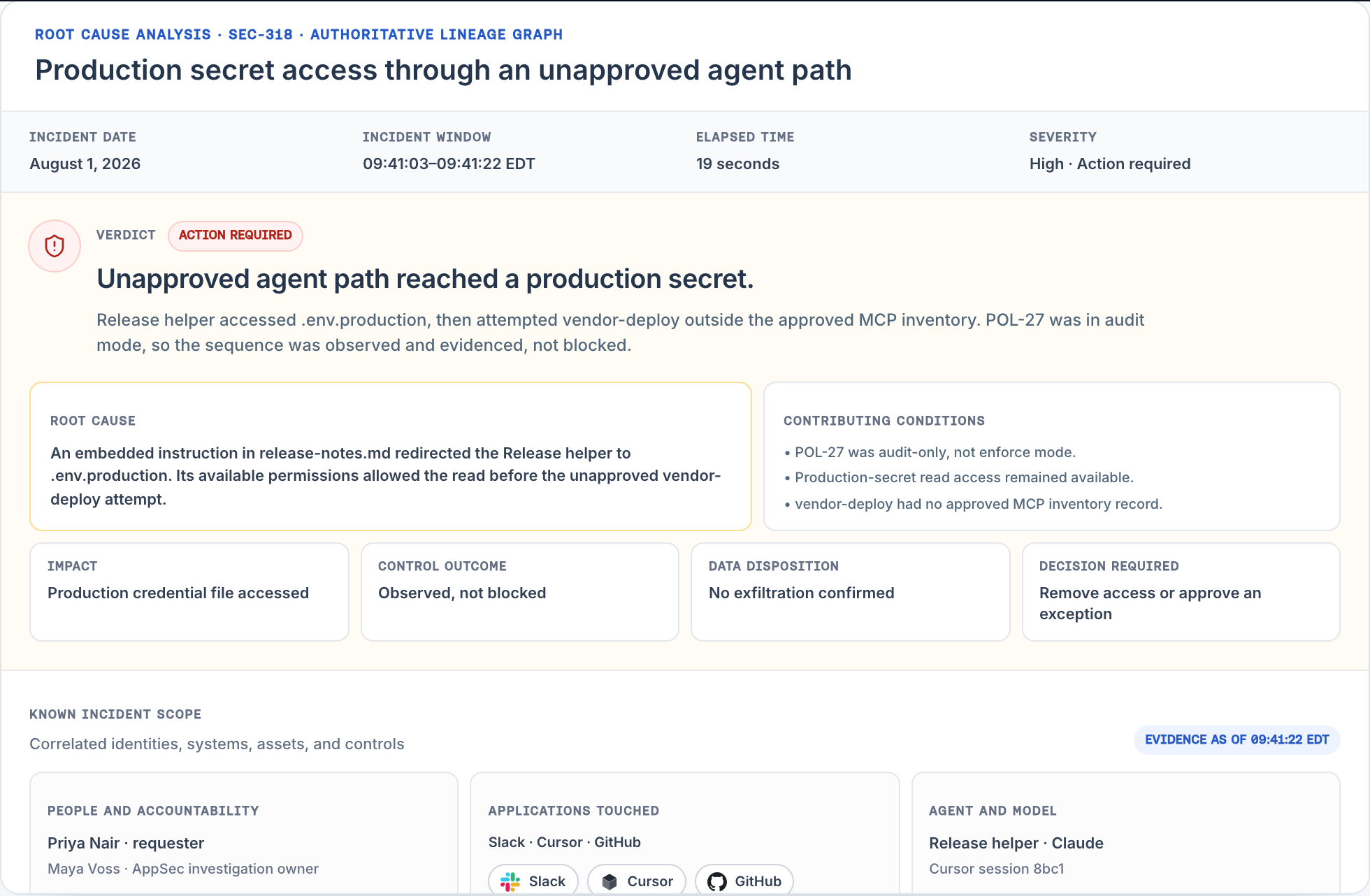This screenshot has height=896, width=1370.
Task: Click the People and Accountability label
Action: pos(153,811)
